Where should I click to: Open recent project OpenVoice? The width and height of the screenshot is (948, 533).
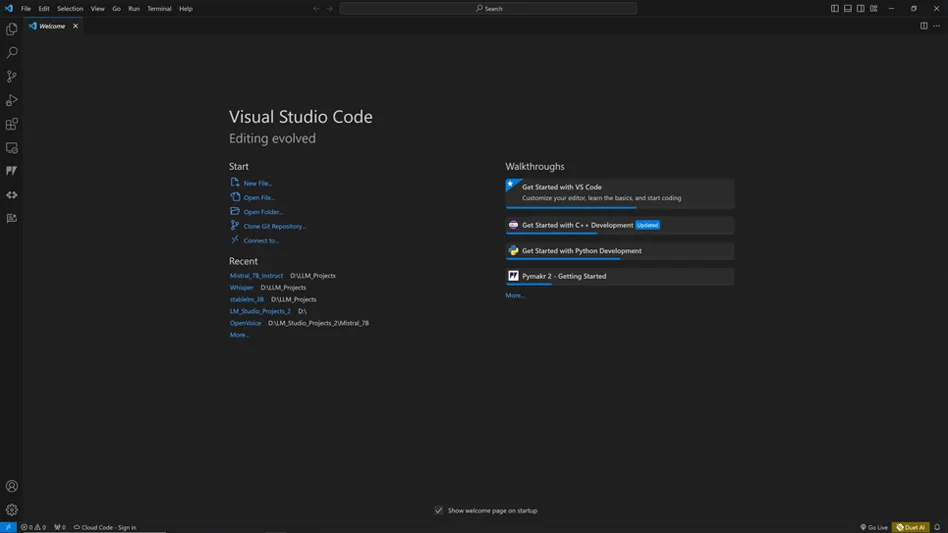[x=245, y=323]
